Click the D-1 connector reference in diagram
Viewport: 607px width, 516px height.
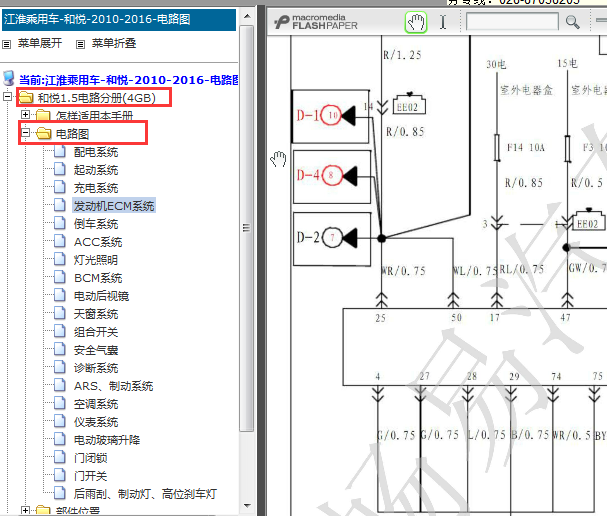tap(330, 117)
